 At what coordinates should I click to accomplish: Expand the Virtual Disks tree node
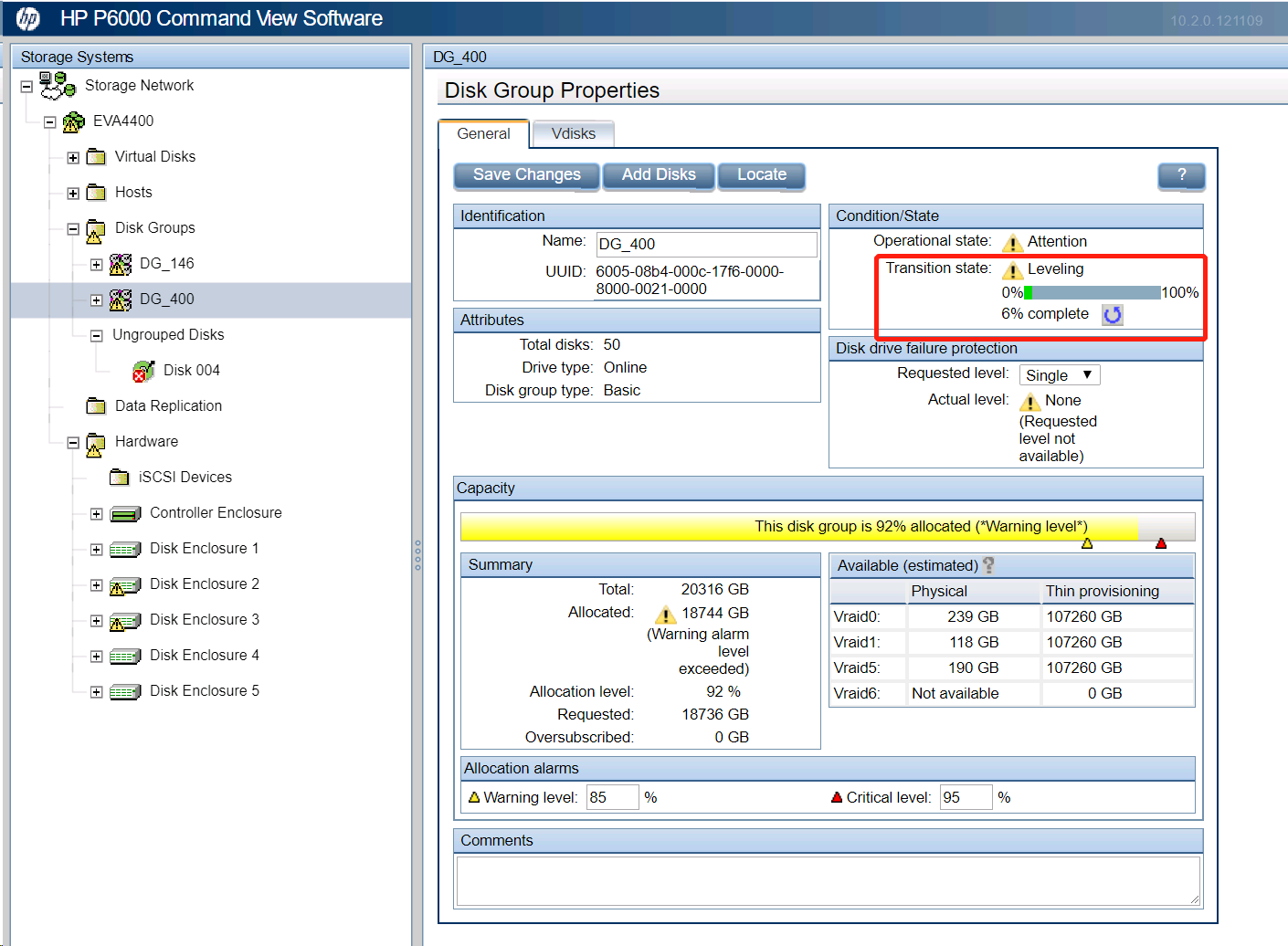(x=73, y=158)
